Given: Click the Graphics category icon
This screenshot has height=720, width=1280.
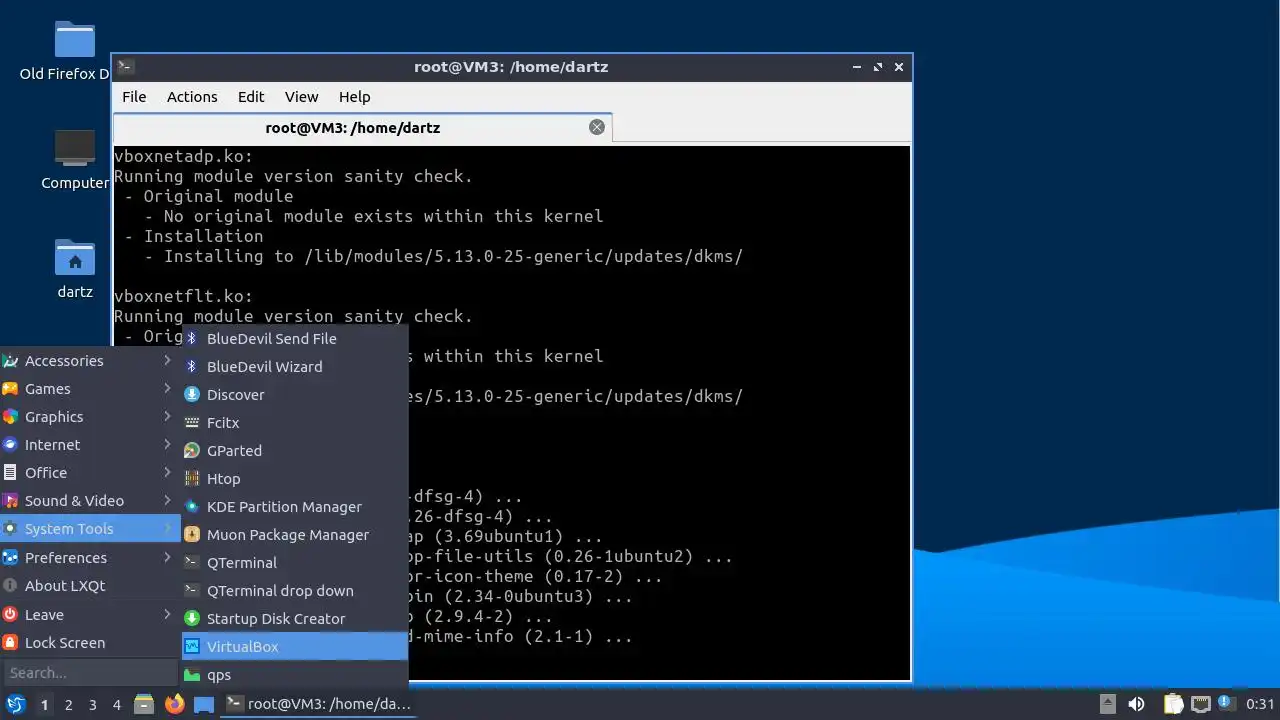Looking at the screenshot, I should pos(10,417).
